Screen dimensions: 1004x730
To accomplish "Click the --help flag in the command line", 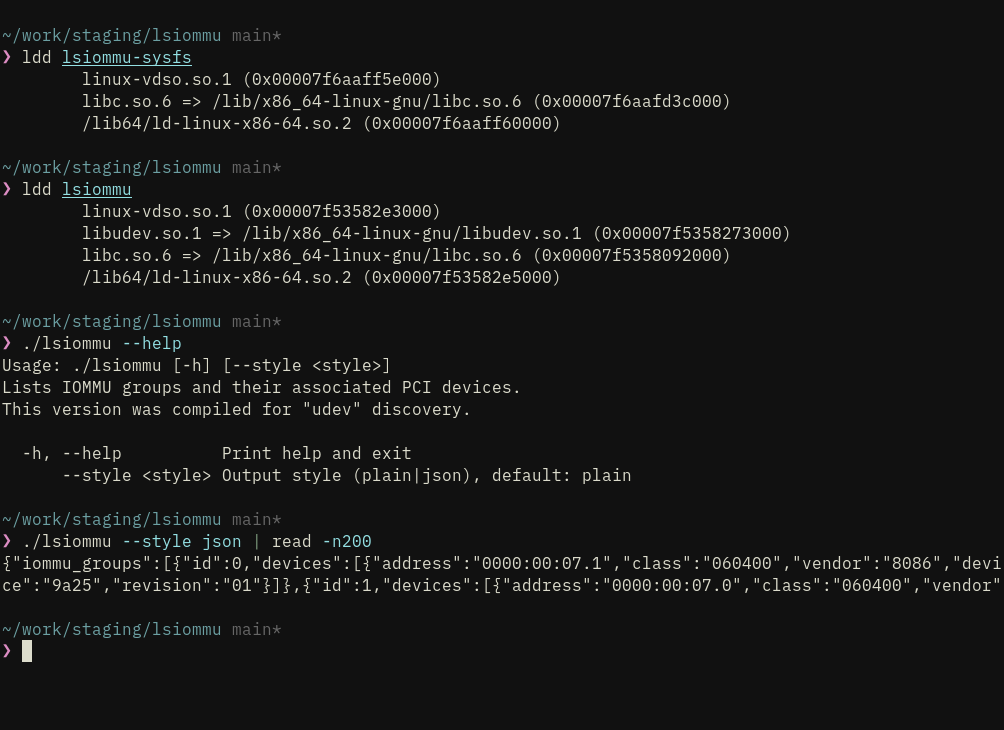I will pyautogui.click(x=152, y=343).
